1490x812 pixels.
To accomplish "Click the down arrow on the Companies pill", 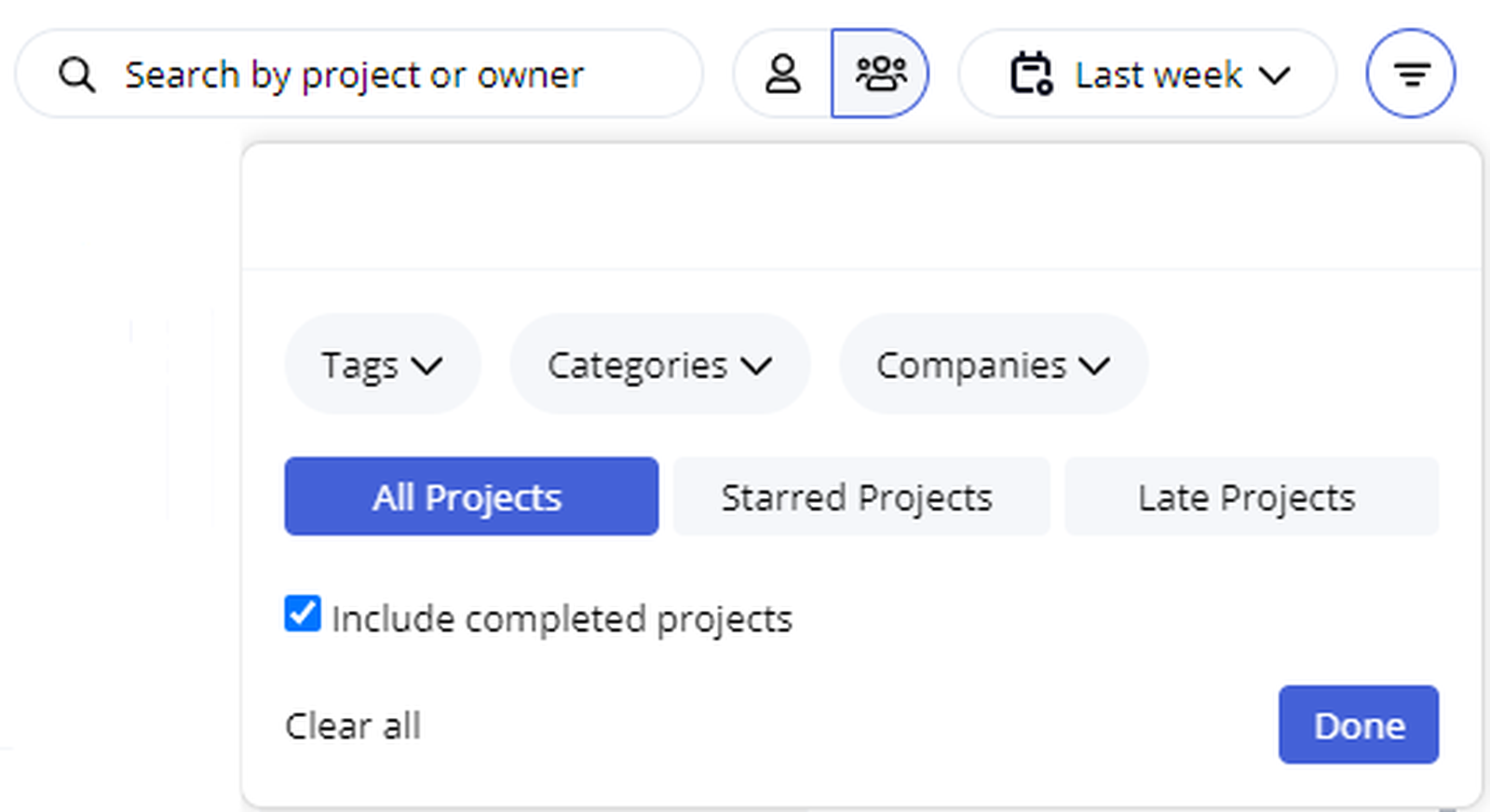I will [1095, 365].
